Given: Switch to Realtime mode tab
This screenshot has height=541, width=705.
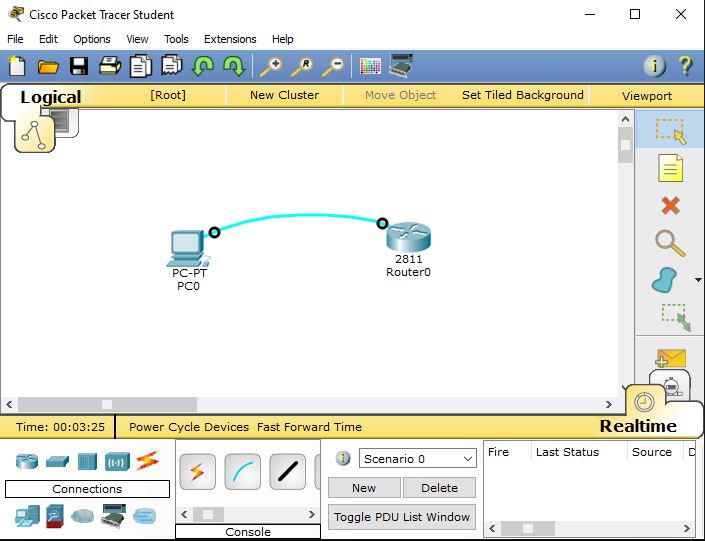Looking at the screenshot, I should click(638, 426).
